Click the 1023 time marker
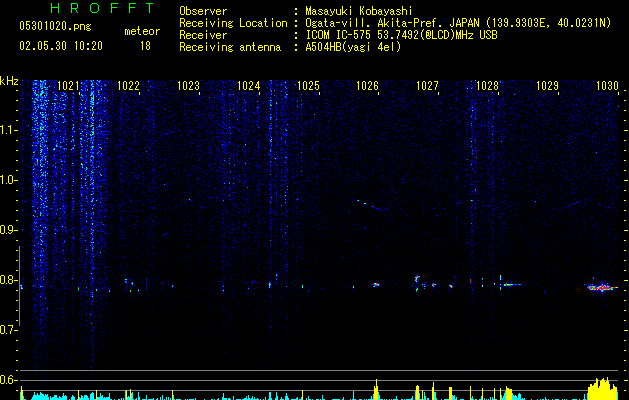Image resolution: width=629 pixels, height=400 pixels. 188,86
